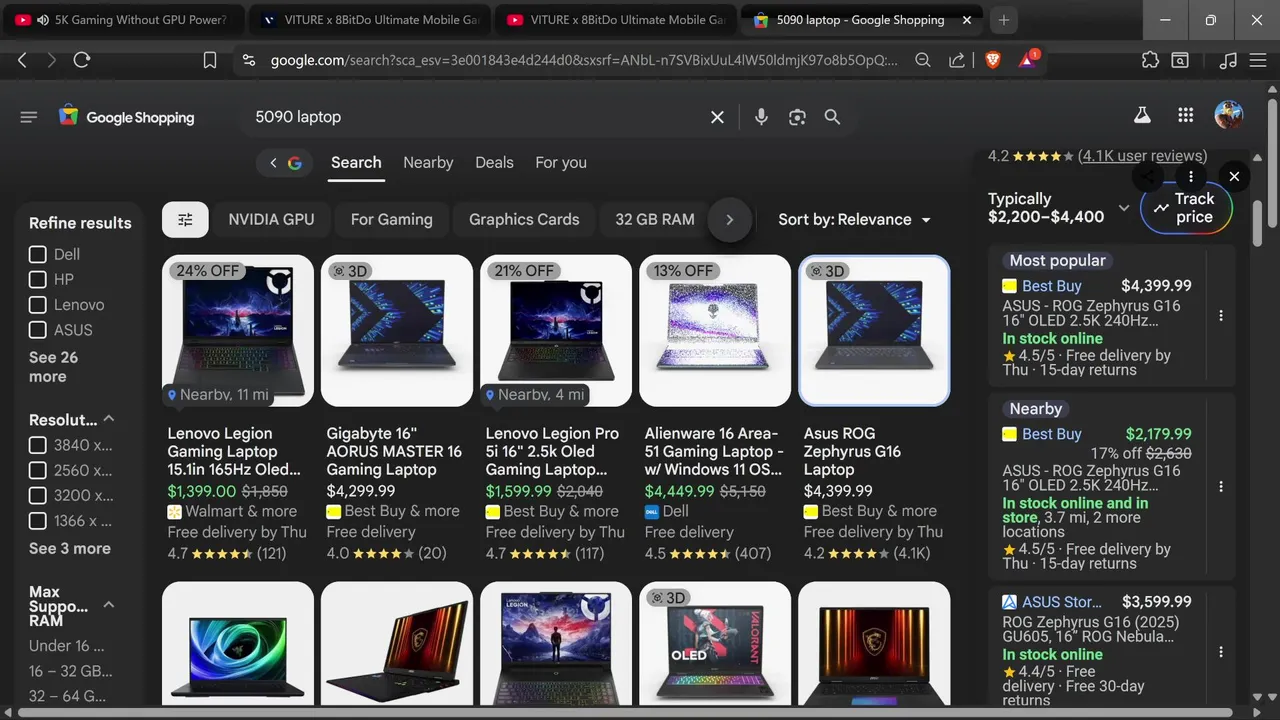The width and height of the screenshot is (1280, 720).
Task: Switch to the Deals tab
Action: click(x=494, y=163)
